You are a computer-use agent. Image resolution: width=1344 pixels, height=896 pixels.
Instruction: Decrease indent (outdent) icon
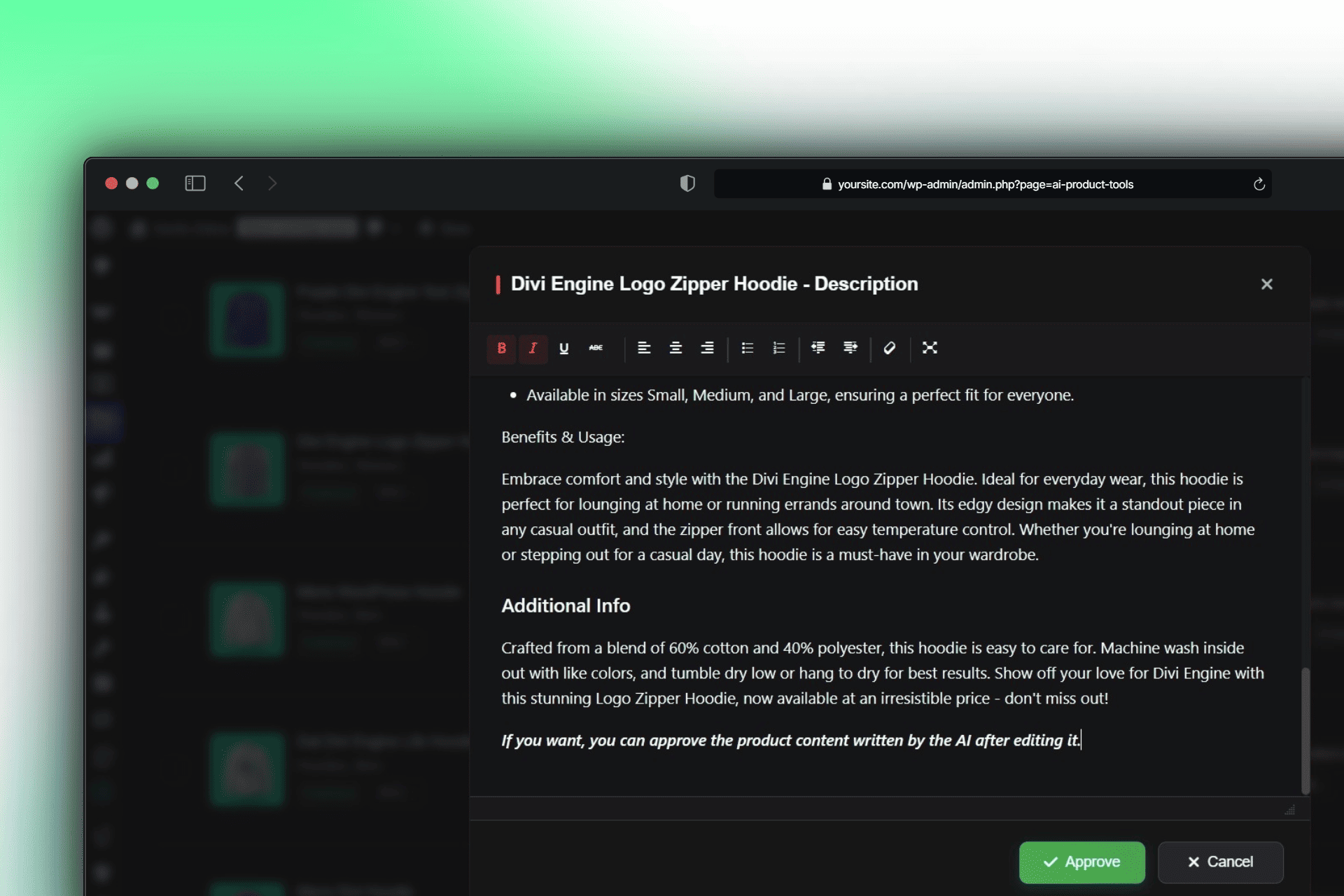818,348
